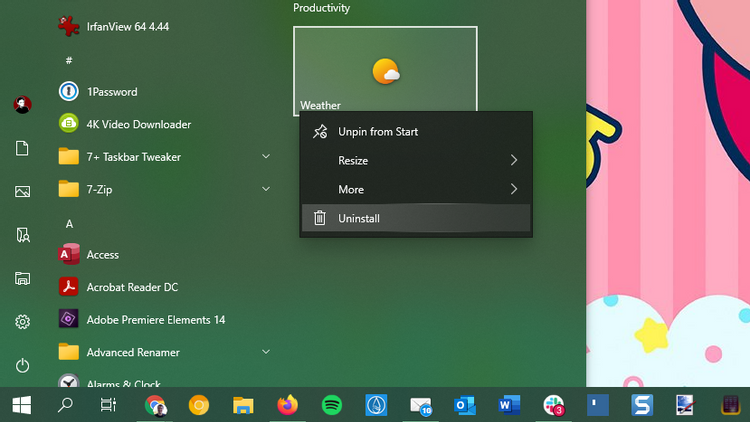Image resolution: width=750 pixels, height=422 pixels.
Task: Open Settings gear in Start sidebar
Action: pyautogui.click(x=22, y=322)
